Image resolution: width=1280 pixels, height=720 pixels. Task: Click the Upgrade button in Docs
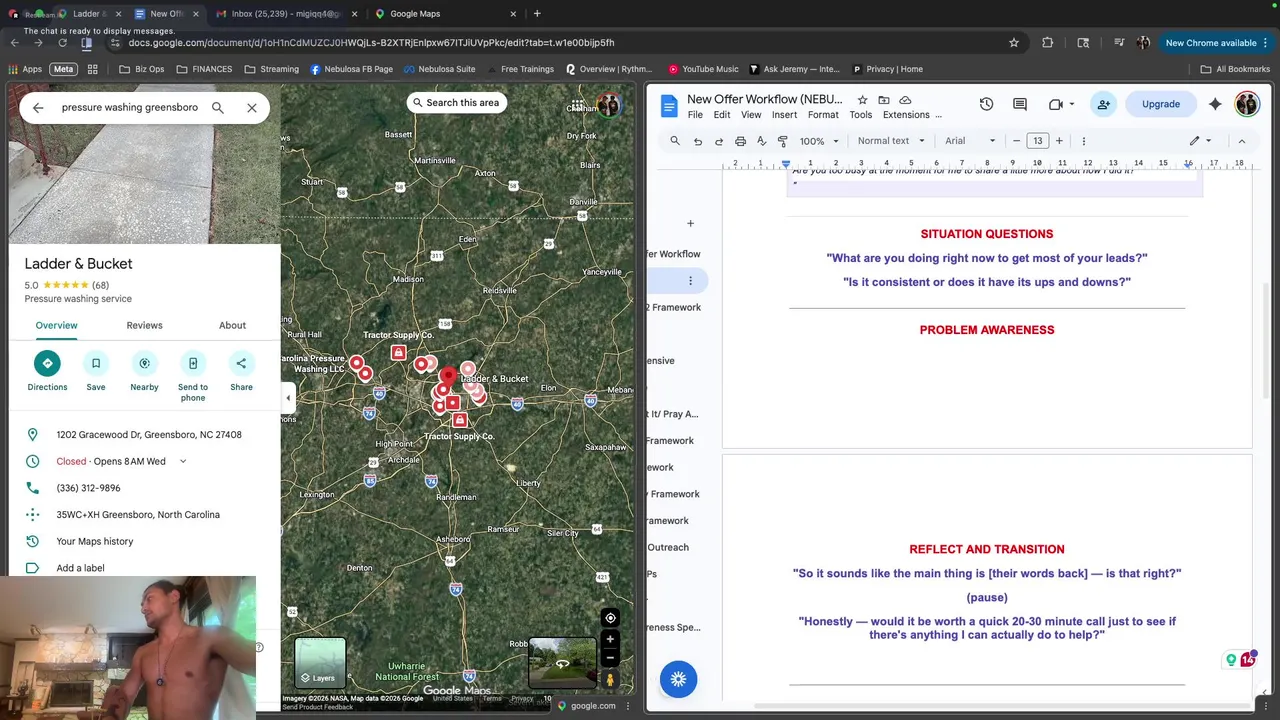coord(1161,104)
